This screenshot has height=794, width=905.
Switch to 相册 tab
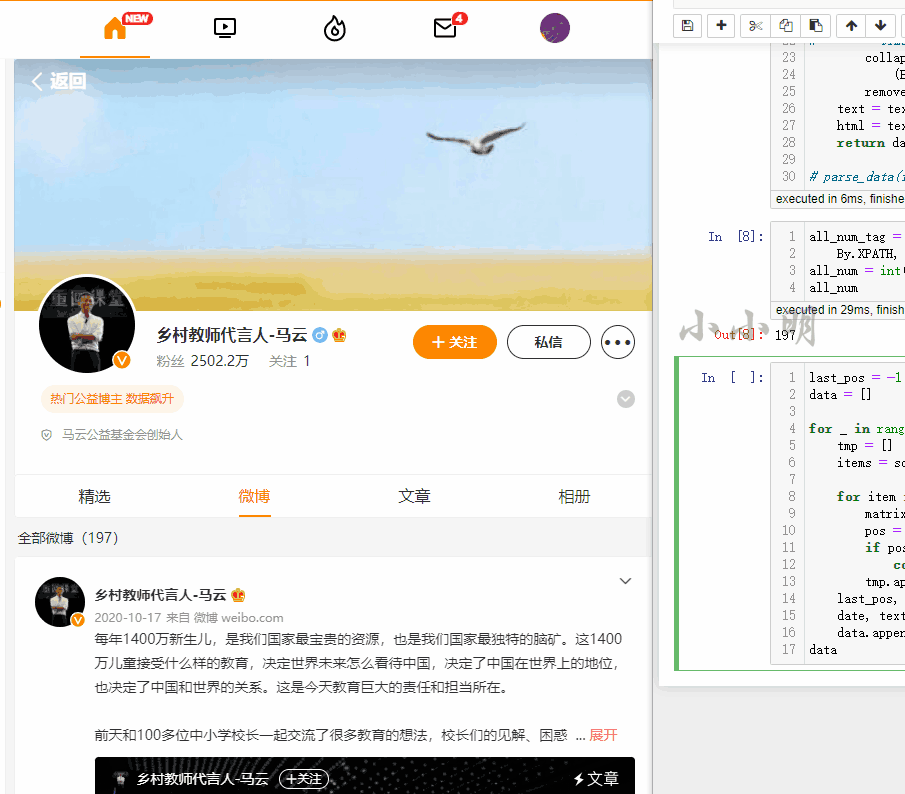[x=574, y=496]
